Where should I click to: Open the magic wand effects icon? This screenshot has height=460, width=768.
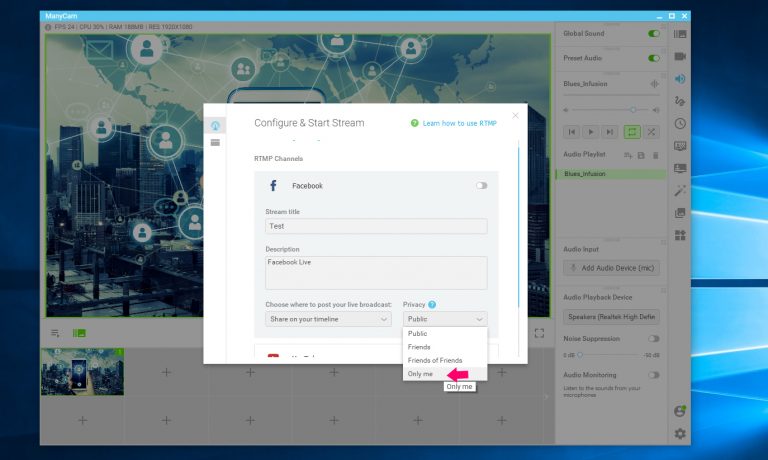point(680,190)
